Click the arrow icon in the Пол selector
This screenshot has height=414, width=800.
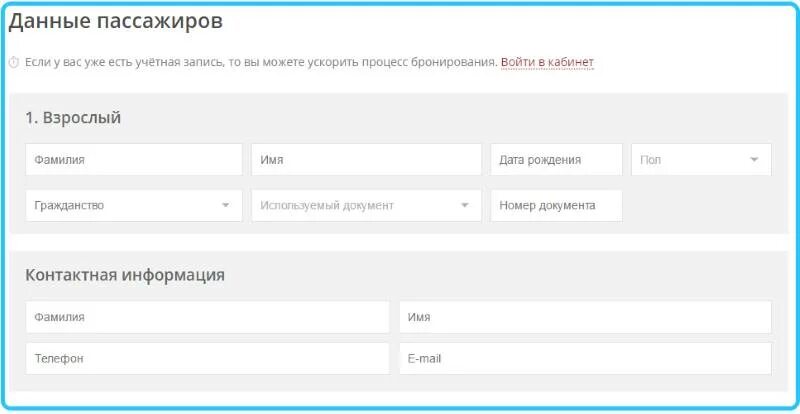click(x=754, y=160)
